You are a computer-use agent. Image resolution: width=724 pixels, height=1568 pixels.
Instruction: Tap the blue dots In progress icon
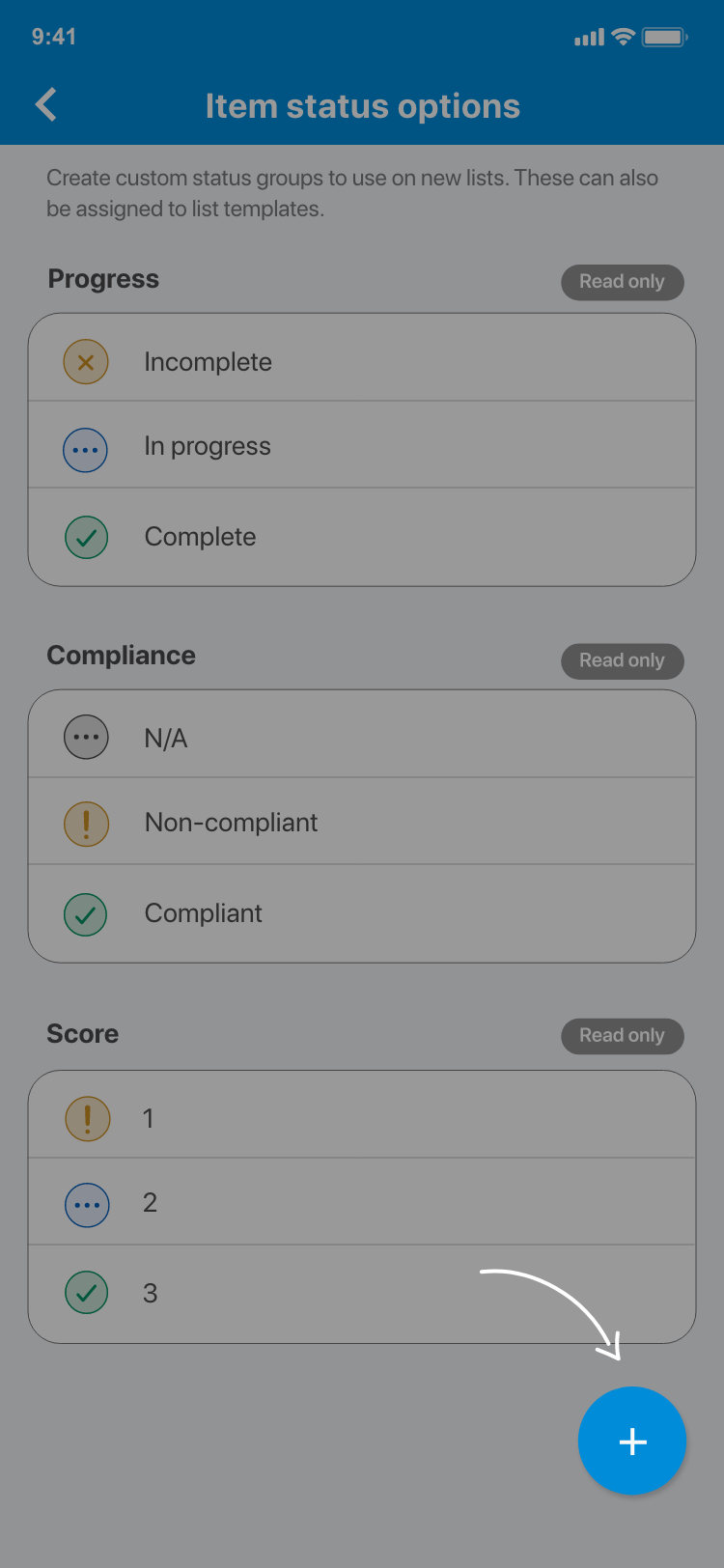[x=86, y=449]
